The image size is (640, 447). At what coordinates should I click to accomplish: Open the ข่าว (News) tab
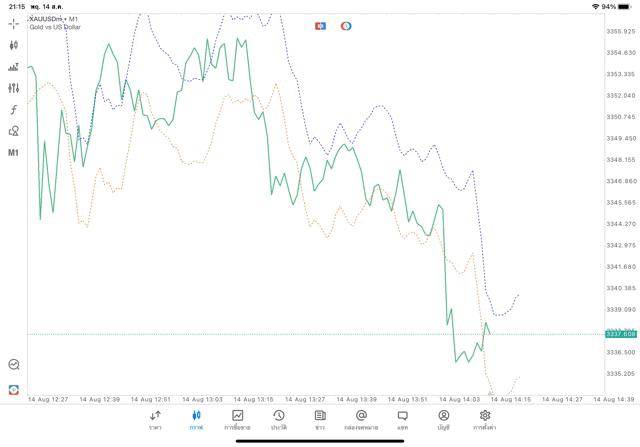[x=320, y=419]
